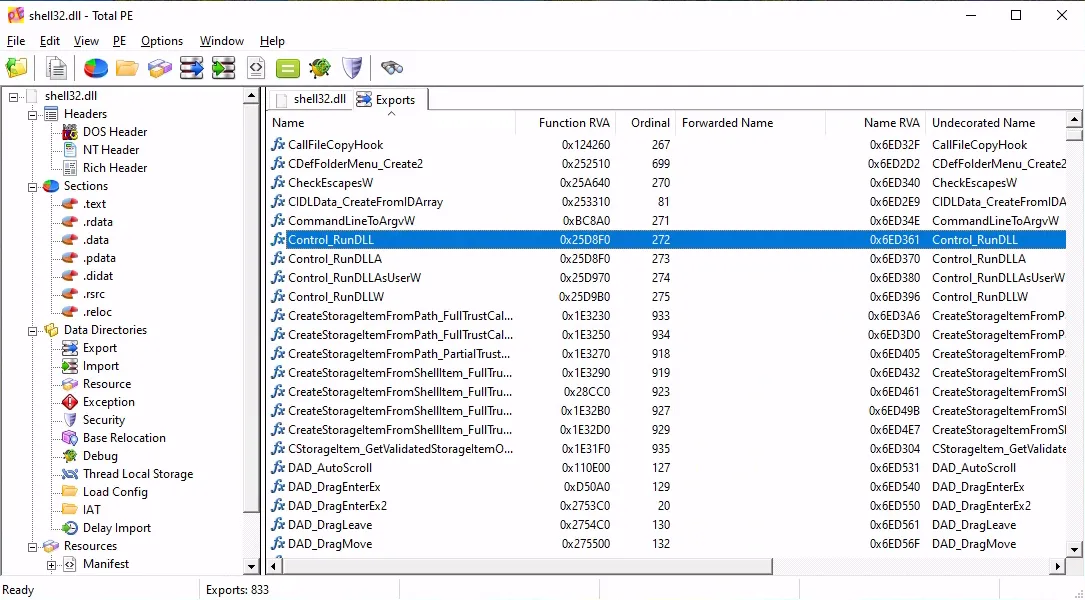Click the open file toolbar icon
Image resolution: width=1085 pixels, height=600 pixels.
click(17, 68)
